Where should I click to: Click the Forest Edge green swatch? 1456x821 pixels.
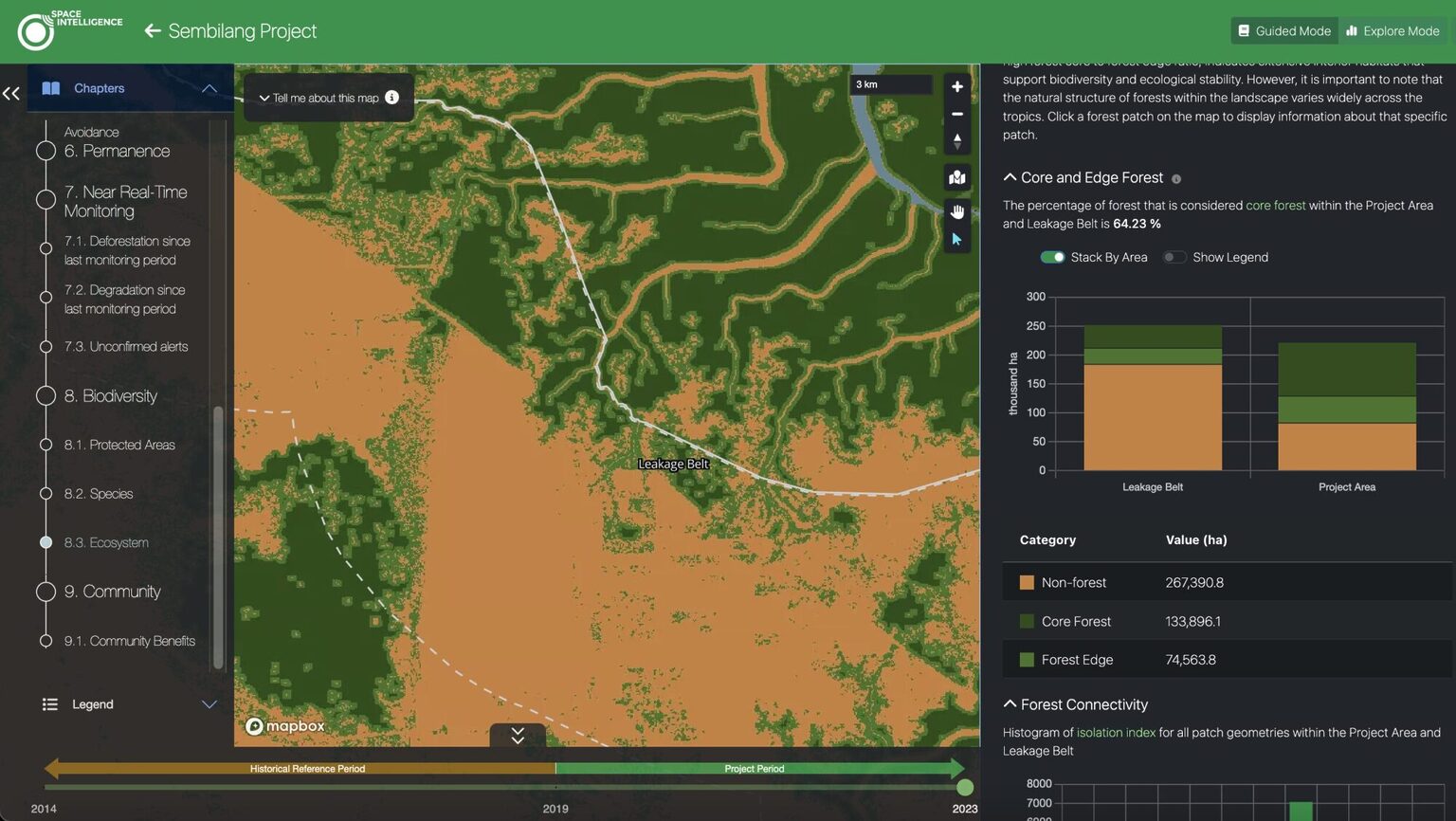[x=1027, y=660]
